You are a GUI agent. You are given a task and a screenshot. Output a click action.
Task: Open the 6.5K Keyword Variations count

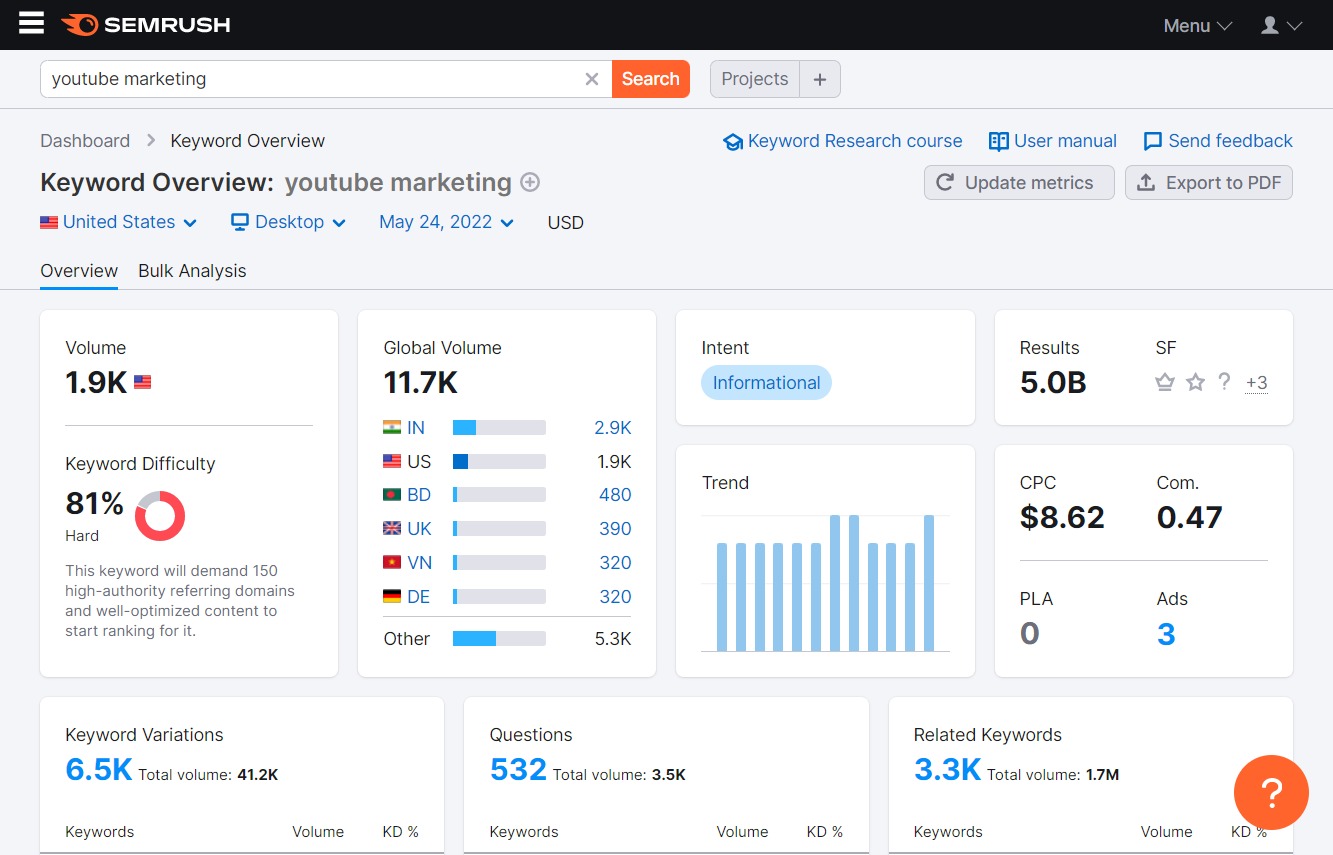click(99, 769)
